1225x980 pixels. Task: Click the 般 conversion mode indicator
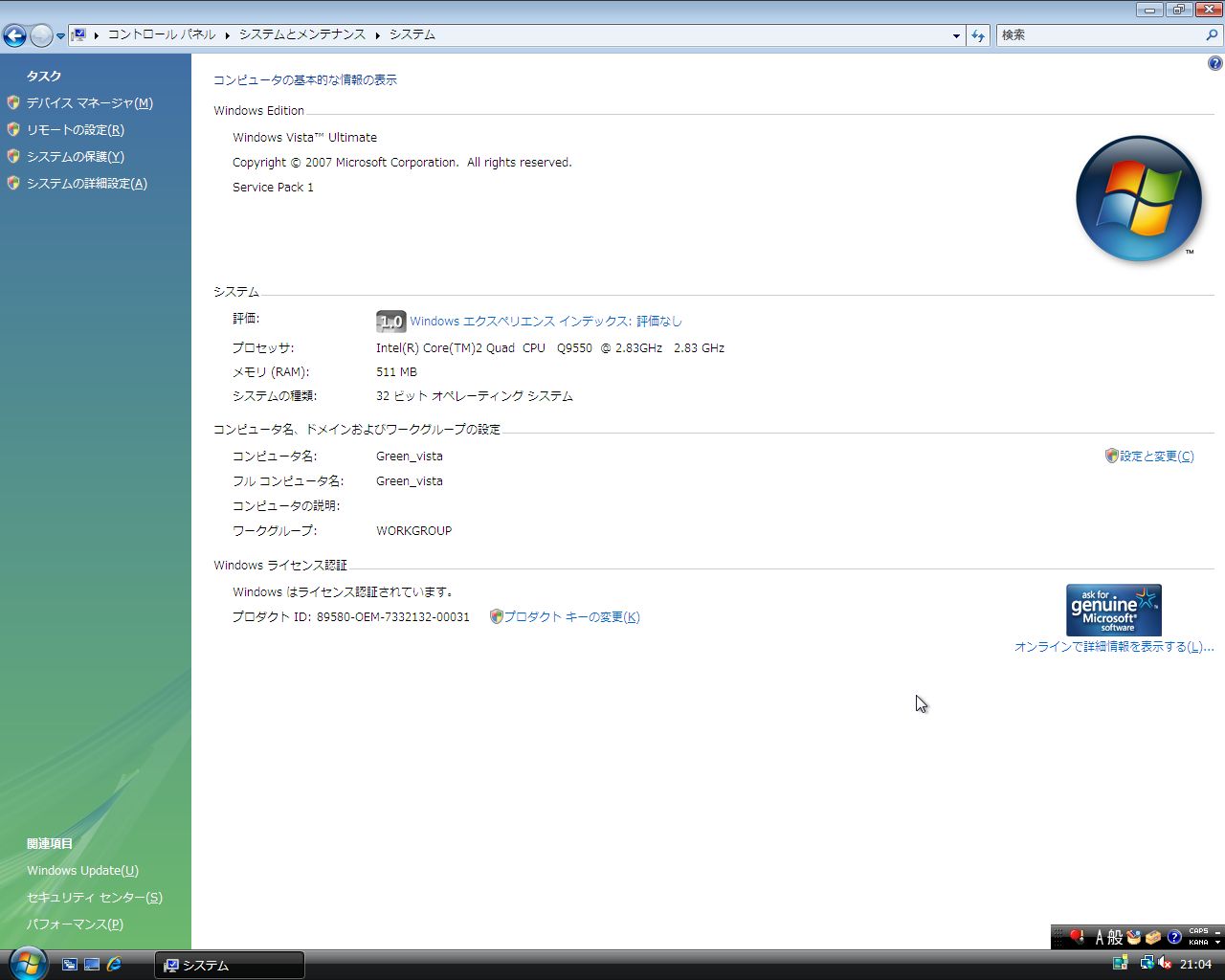pyautogui.click(x=1115, y=937)
